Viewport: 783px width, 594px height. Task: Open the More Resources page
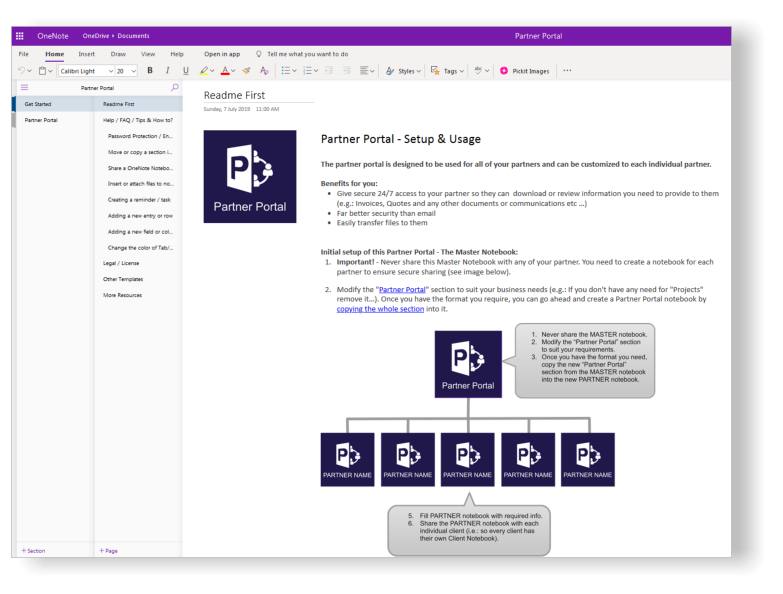(138, 295)
